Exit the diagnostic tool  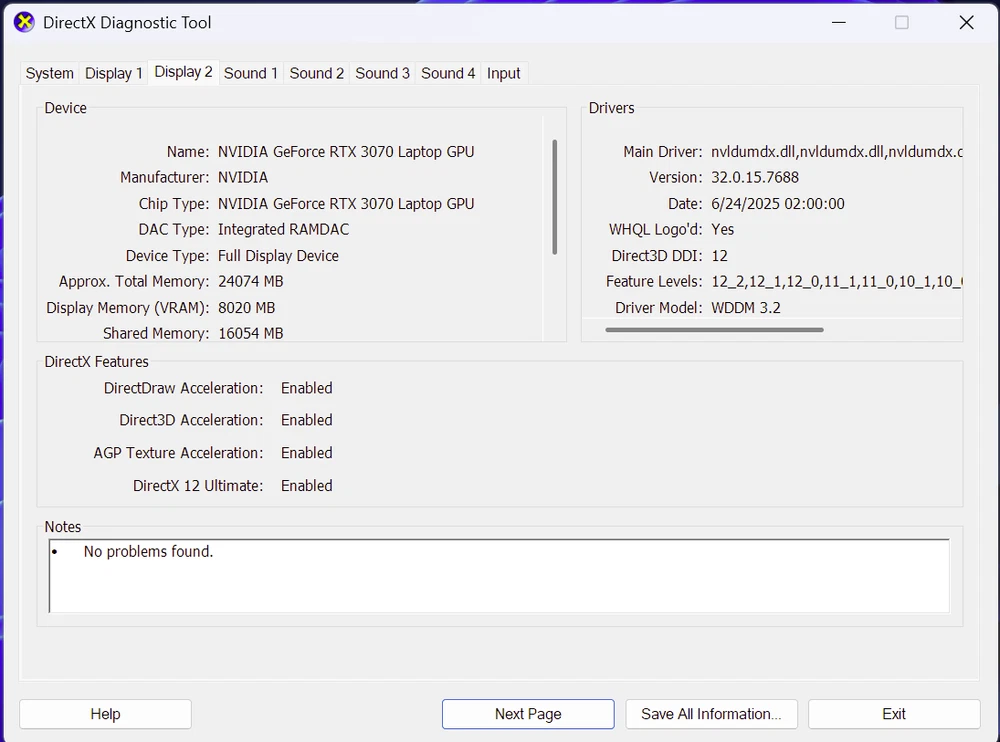pos(894,714)
